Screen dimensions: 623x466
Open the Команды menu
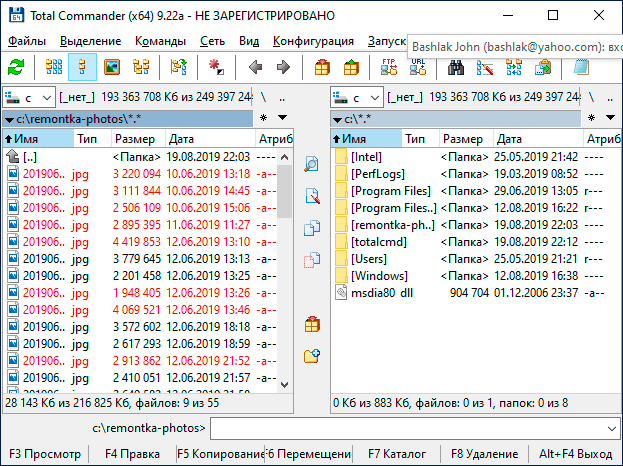[161, 41]
